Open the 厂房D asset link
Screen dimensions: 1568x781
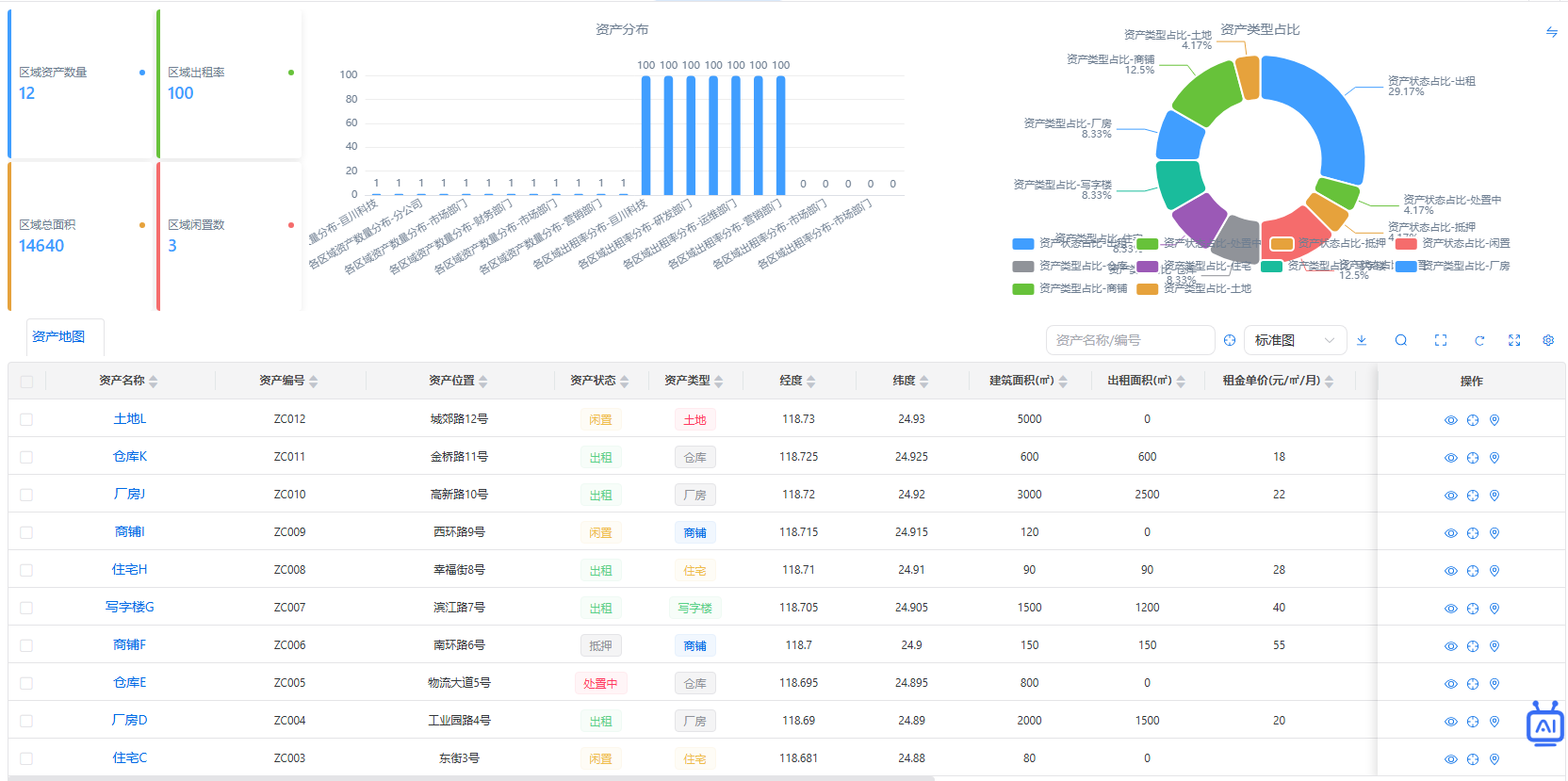point(130,720)
